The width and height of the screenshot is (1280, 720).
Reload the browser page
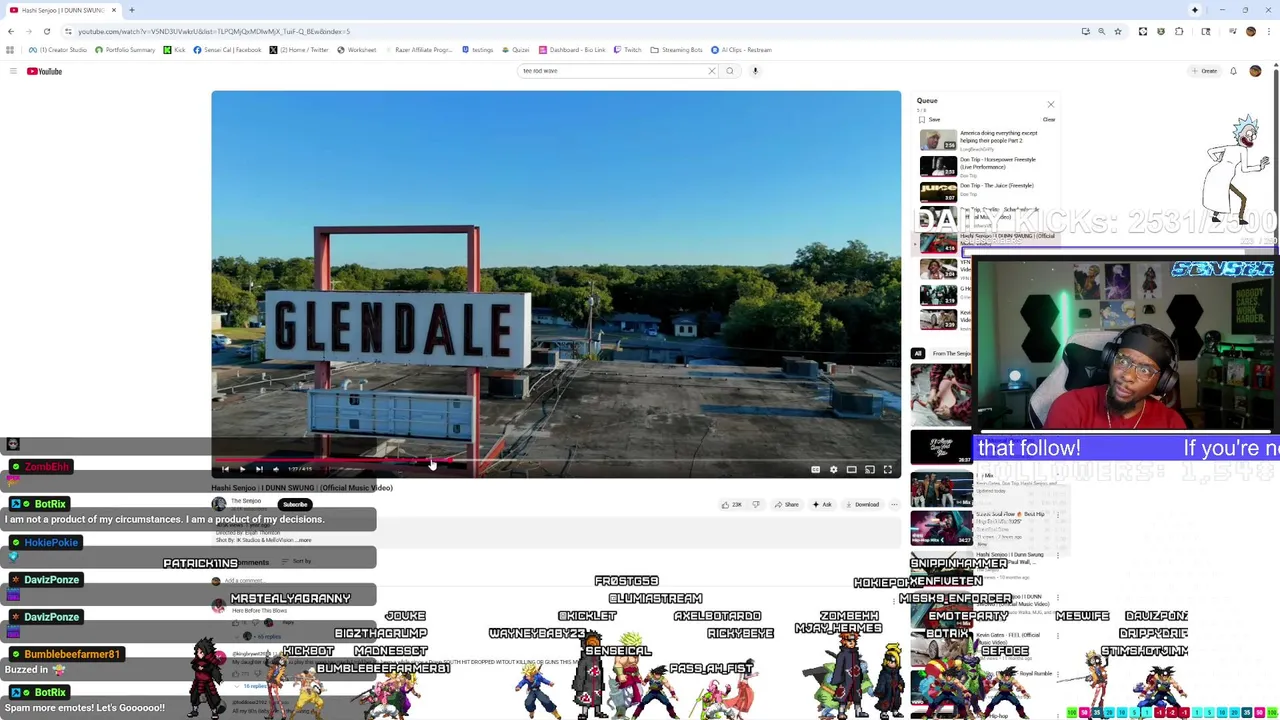(46, 31)
